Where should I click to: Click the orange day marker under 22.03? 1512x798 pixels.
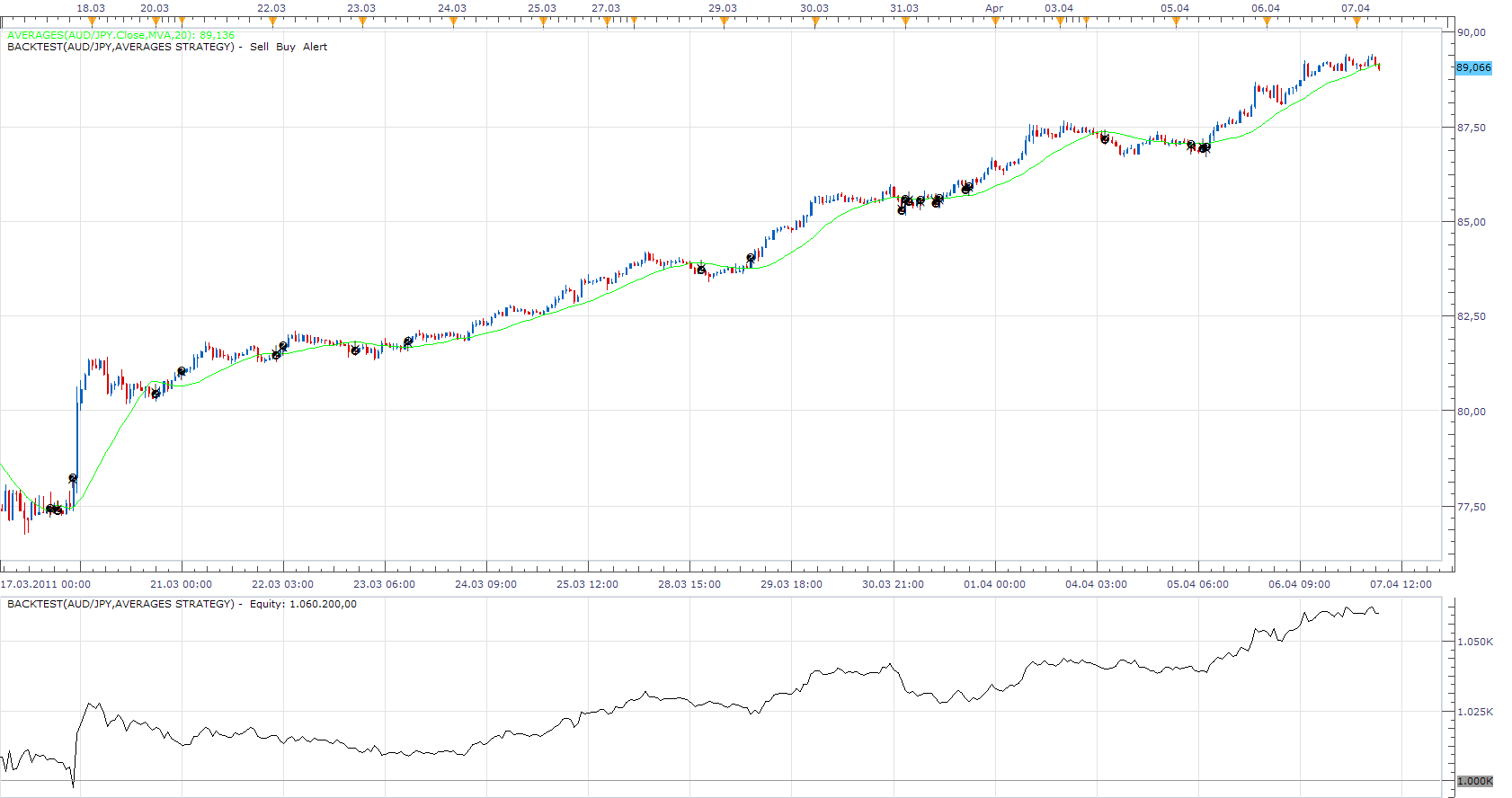tap(272, 22)
